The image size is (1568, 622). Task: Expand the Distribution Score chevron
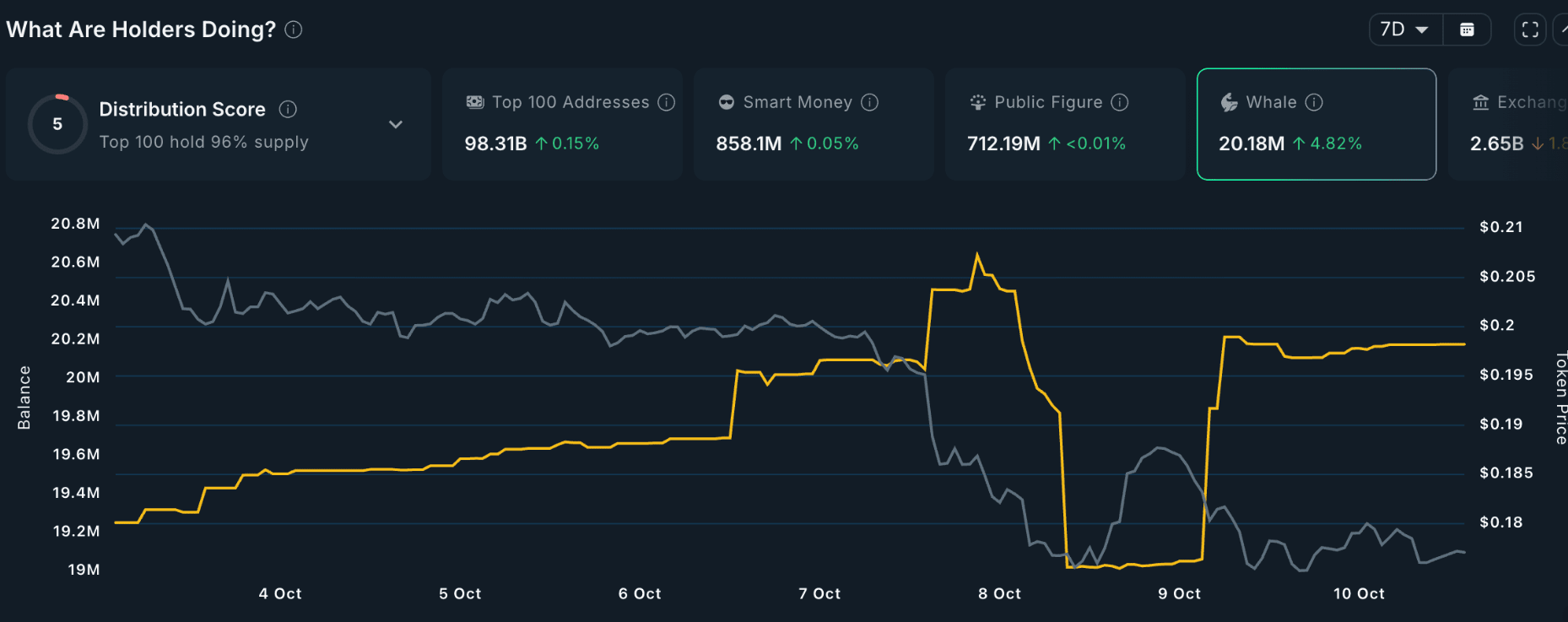[x=396, y=124]
